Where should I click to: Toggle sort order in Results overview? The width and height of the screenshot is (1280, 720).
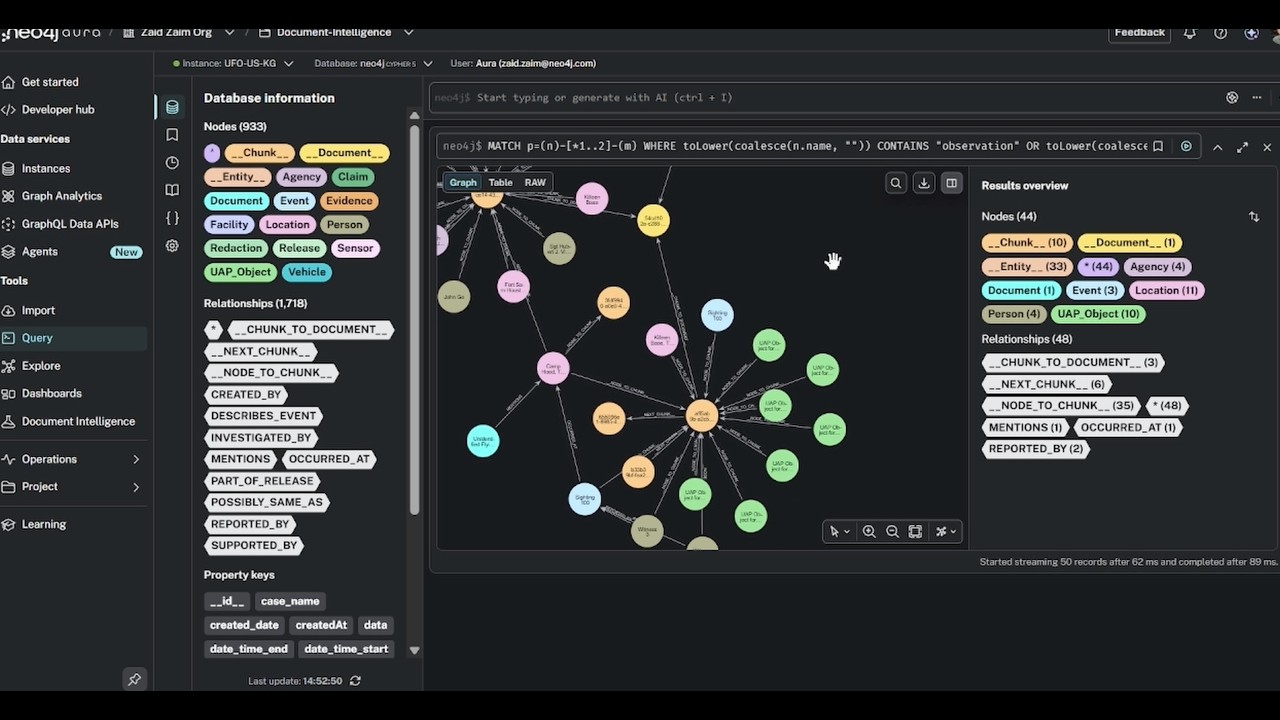point(1254,216)
